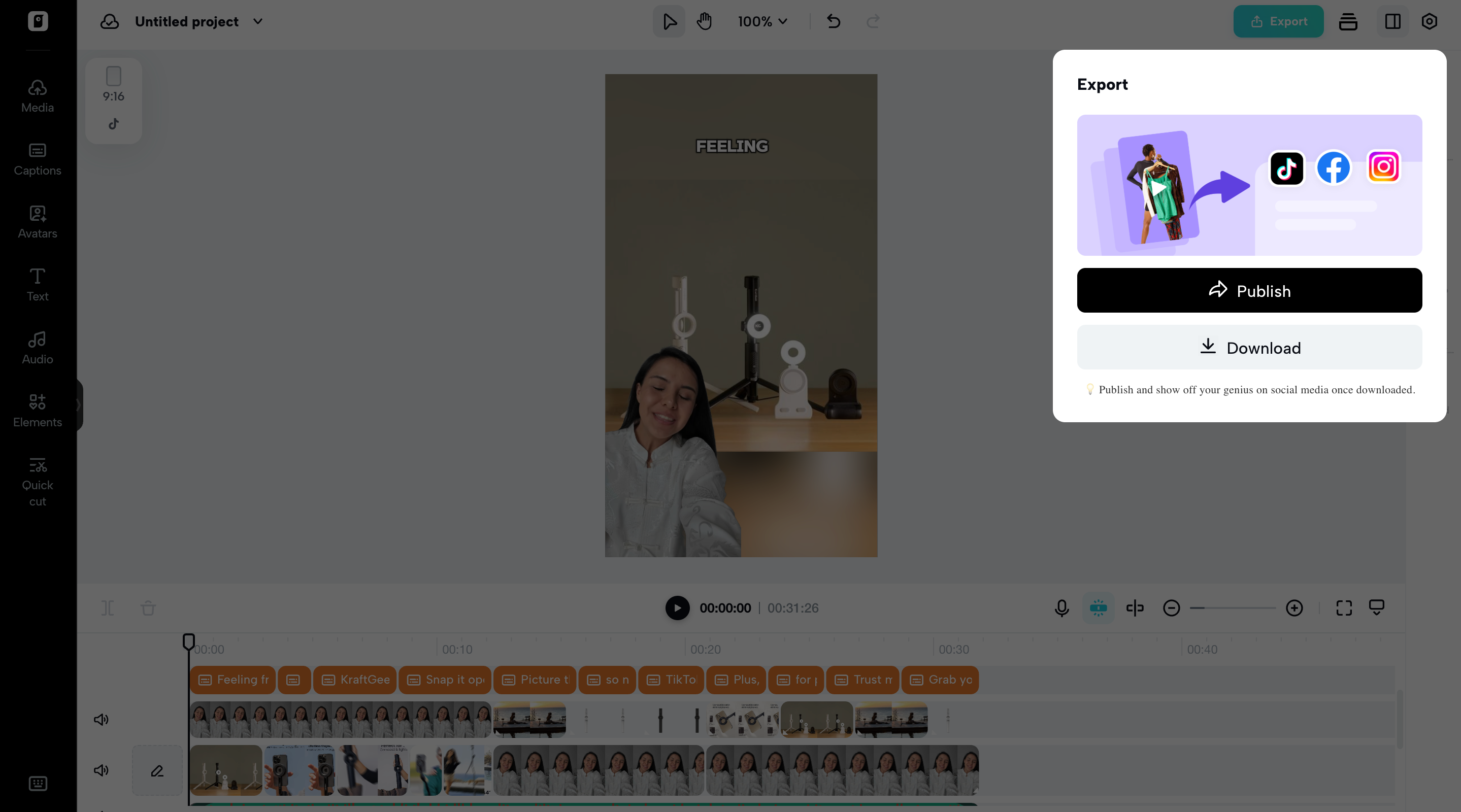Open the Media panel in the sidebar
The width and height of the screenshot is (1461, 812).
pos(37,95)
